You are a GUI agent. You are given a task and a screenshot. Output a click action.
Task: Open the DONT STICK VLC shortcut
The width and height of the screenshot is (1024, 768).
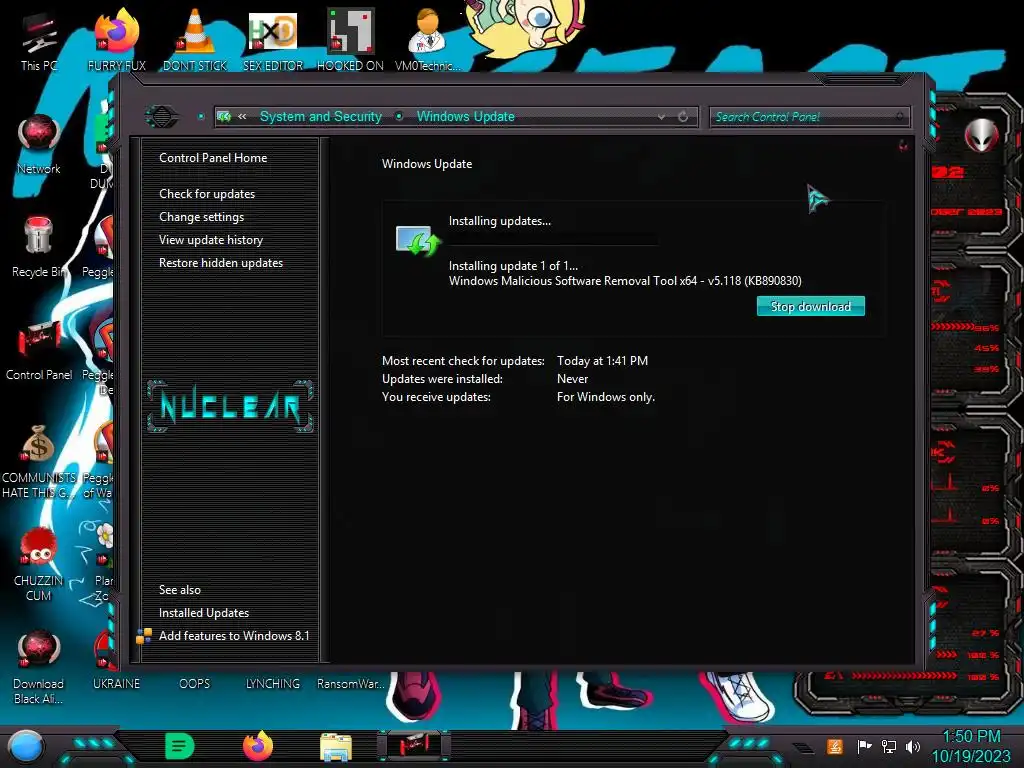coord(195,40)
